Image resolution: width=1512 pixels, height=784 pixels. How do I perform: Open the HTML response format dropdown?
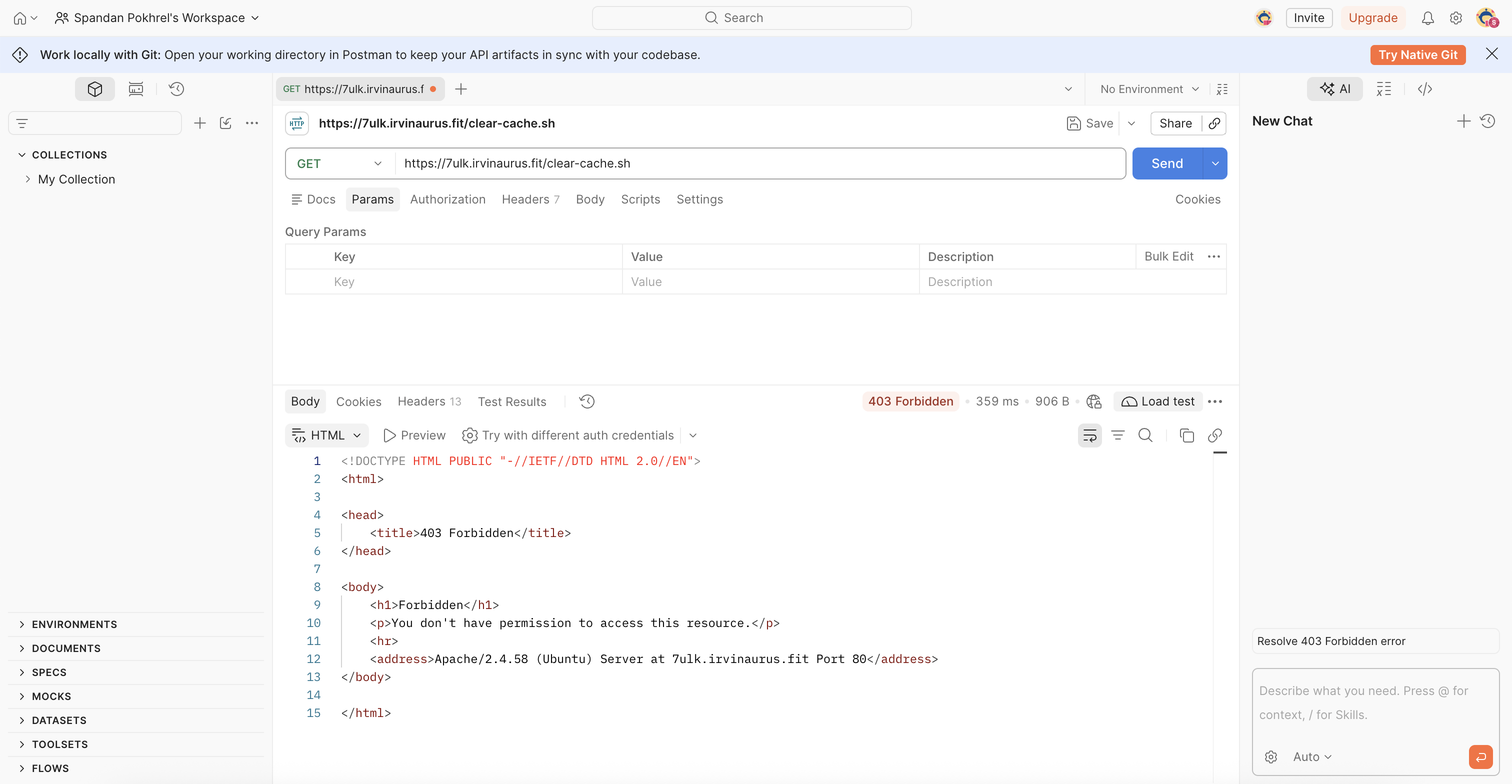tap(326, 435)
